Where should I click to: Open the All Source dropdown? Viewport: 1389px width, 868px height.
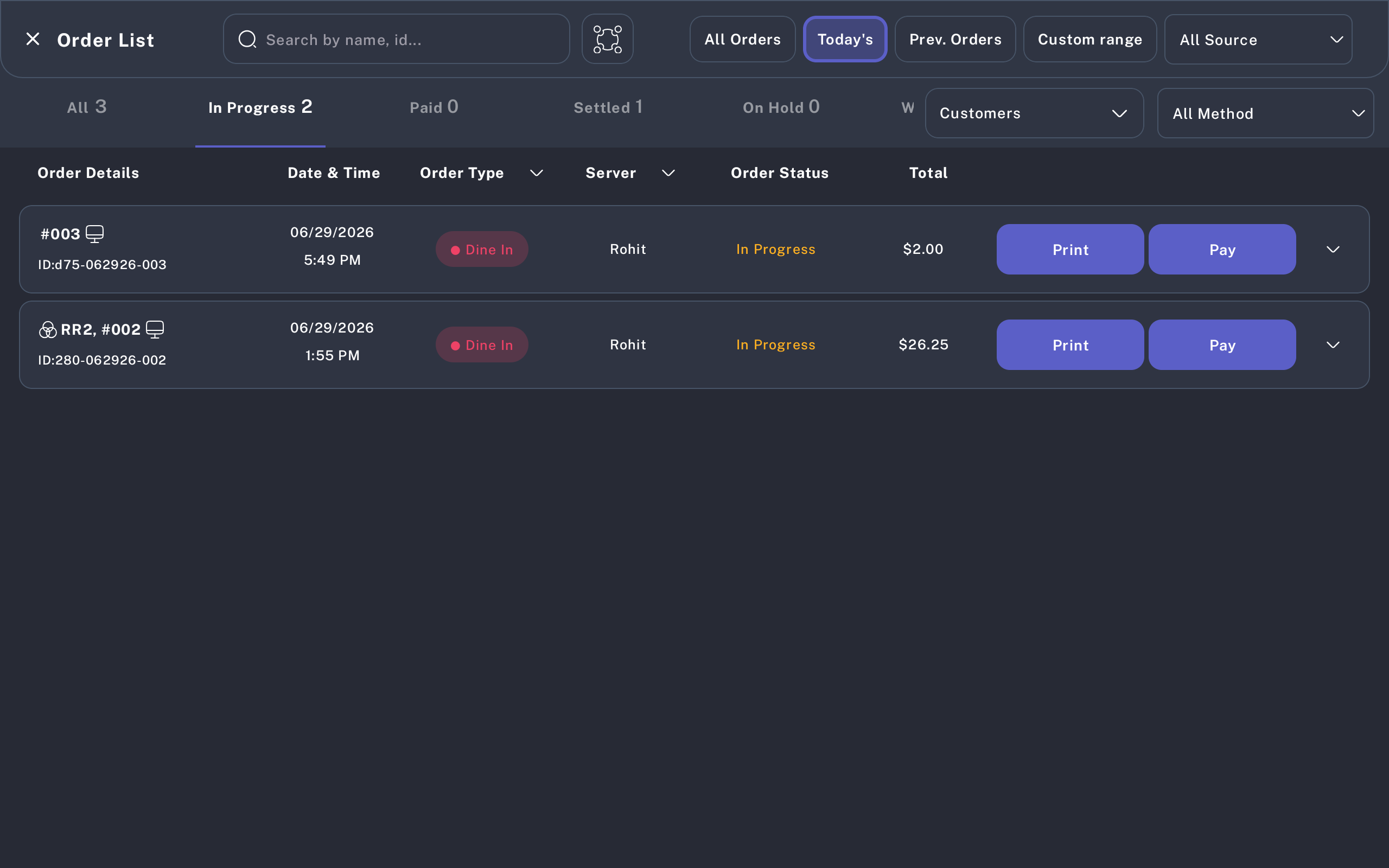(x=1258, y=40)
